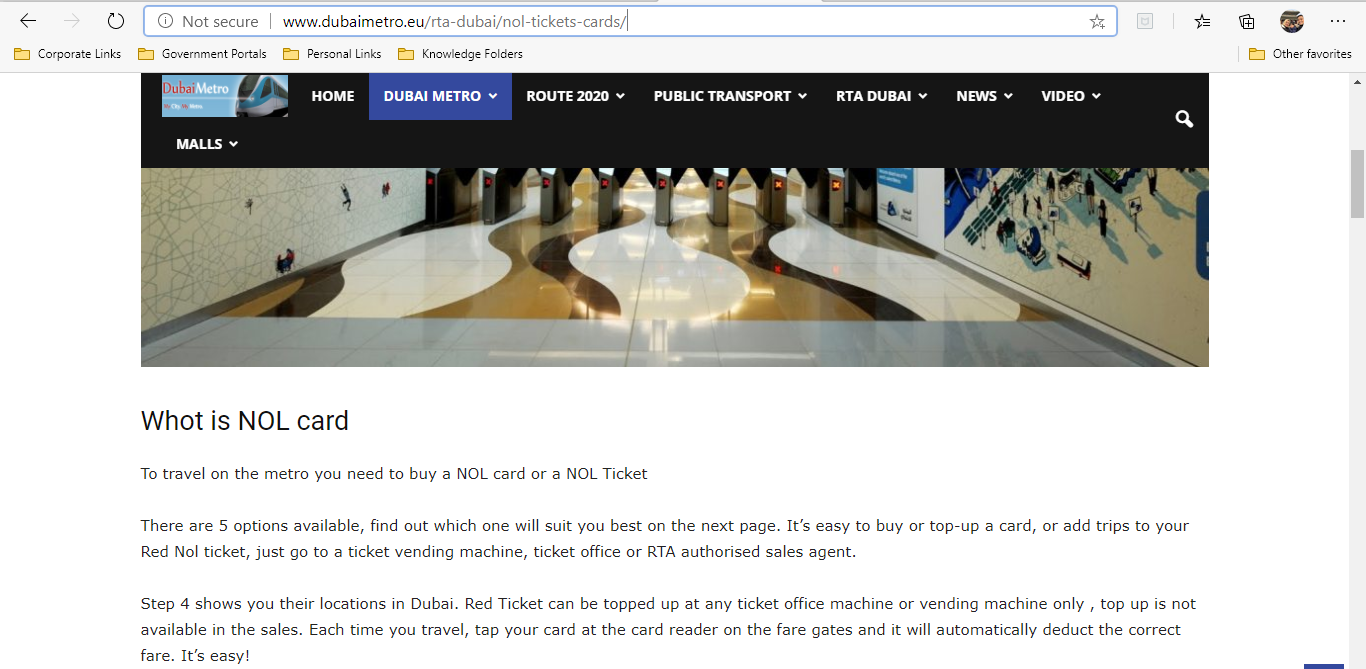Screen dimensions: 1366x669
Task: Open the Other favorites folder
Action: [x=1300, y=54]
